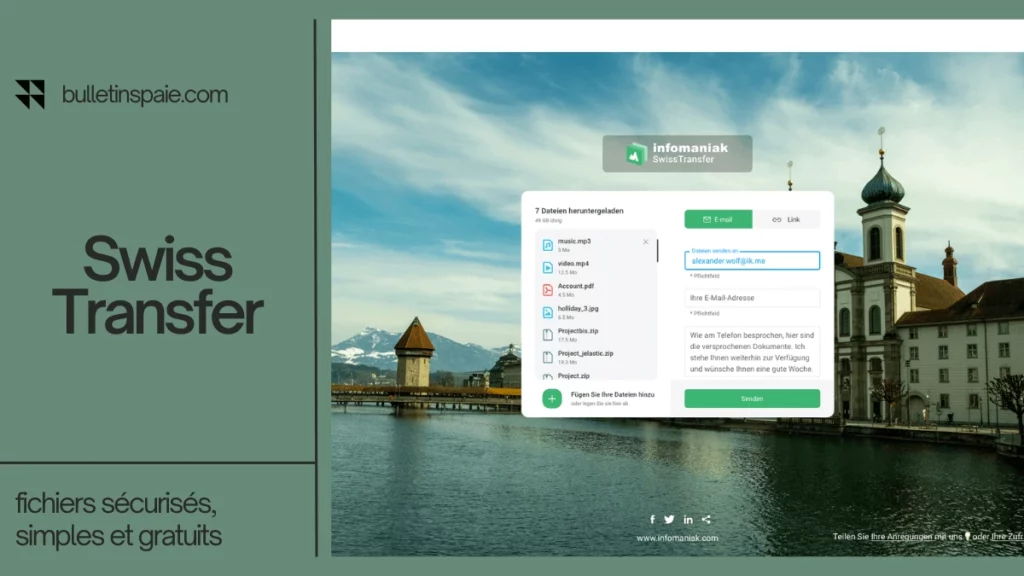
Task: Click the video.mp4 play file icon
Action: (547, 267)
